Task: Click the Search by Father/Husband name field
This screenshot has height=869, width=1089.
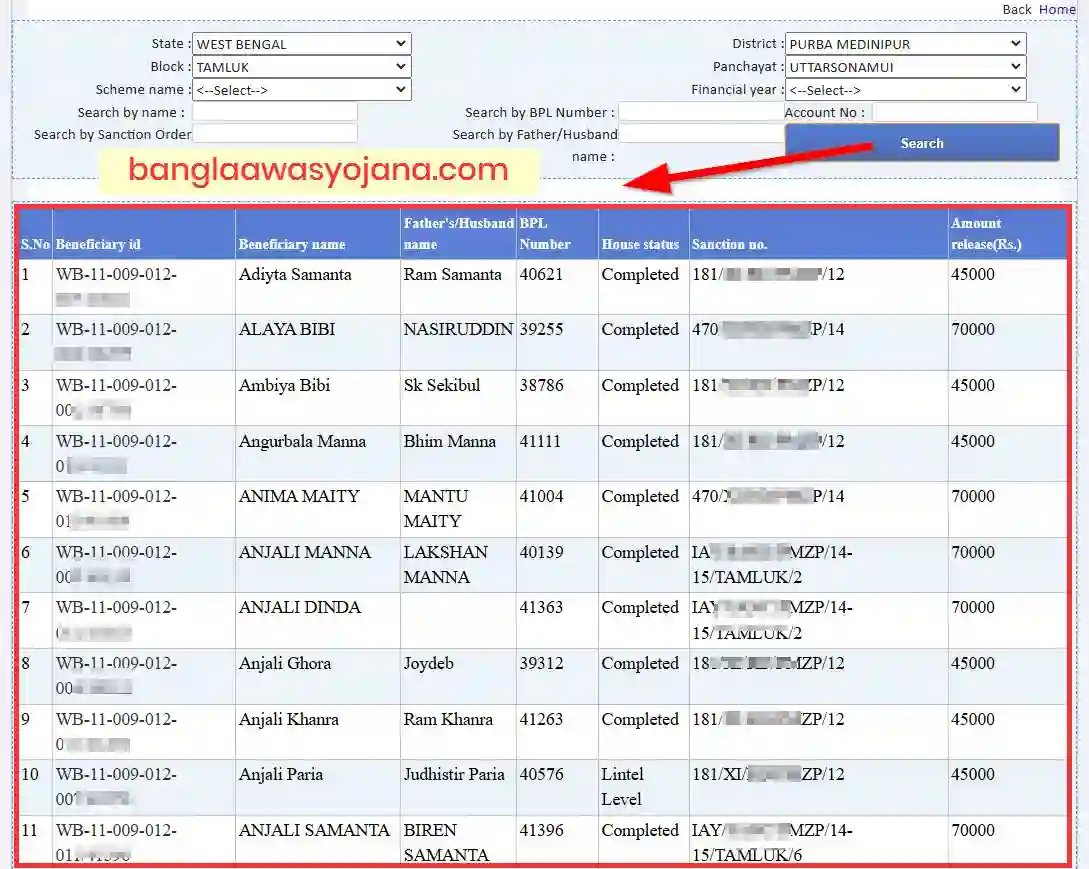Action: pyautogui.click(x=701, y=133)
